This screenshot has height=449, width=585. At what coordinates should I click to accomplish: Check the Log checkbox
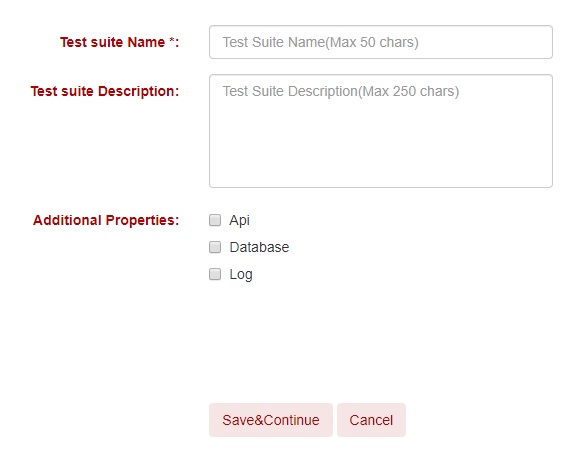click(215, 274)
